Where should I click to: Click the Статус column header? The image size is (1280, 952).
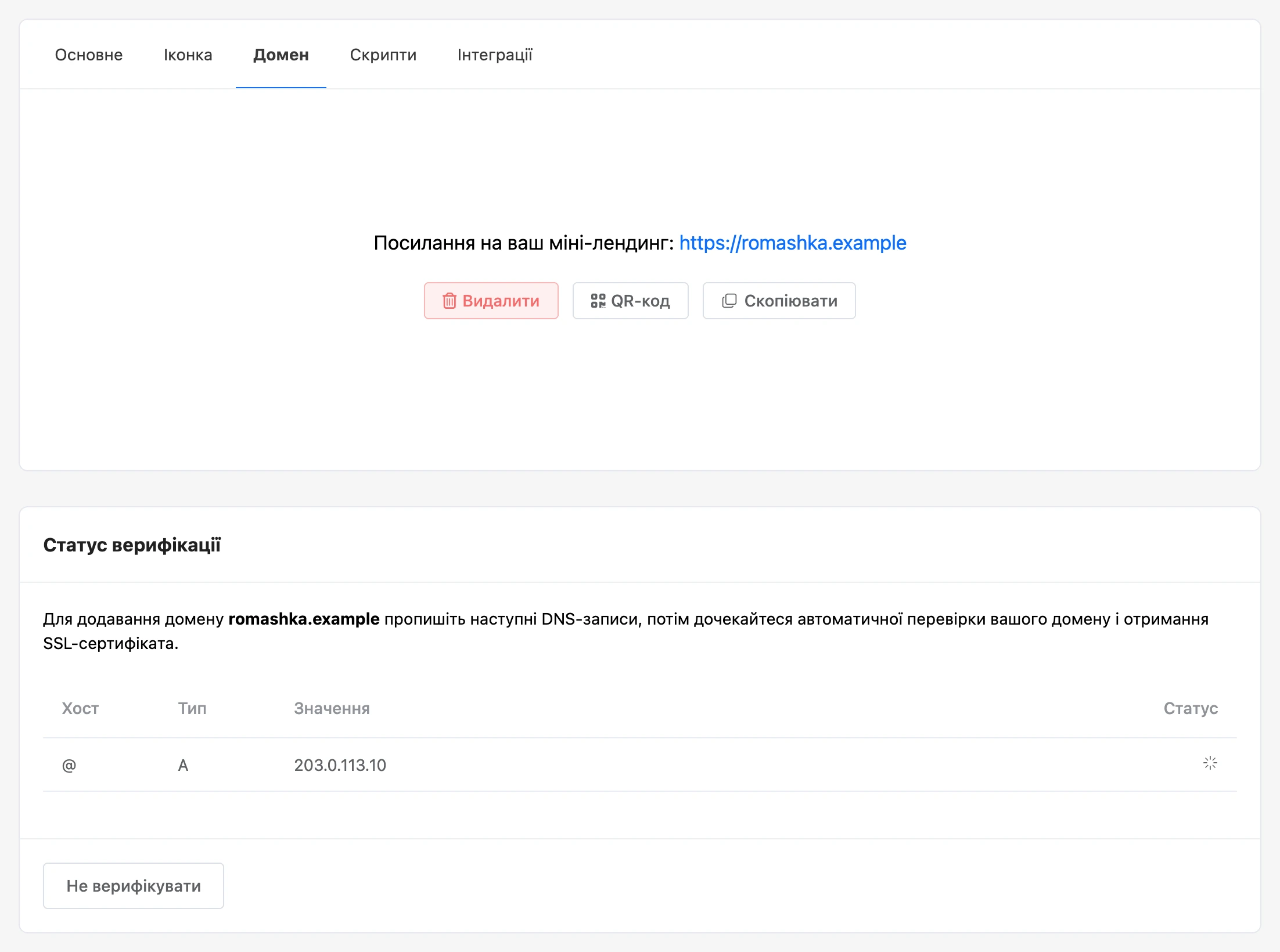1191,708
